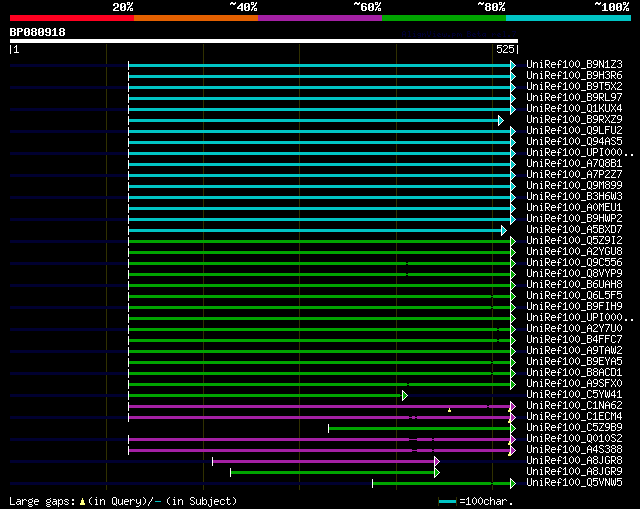The image size is (640, 509).
Task: Click the green arrowhead of the UniRef100_A8JGR9 hit
Action: pos(437,473)
